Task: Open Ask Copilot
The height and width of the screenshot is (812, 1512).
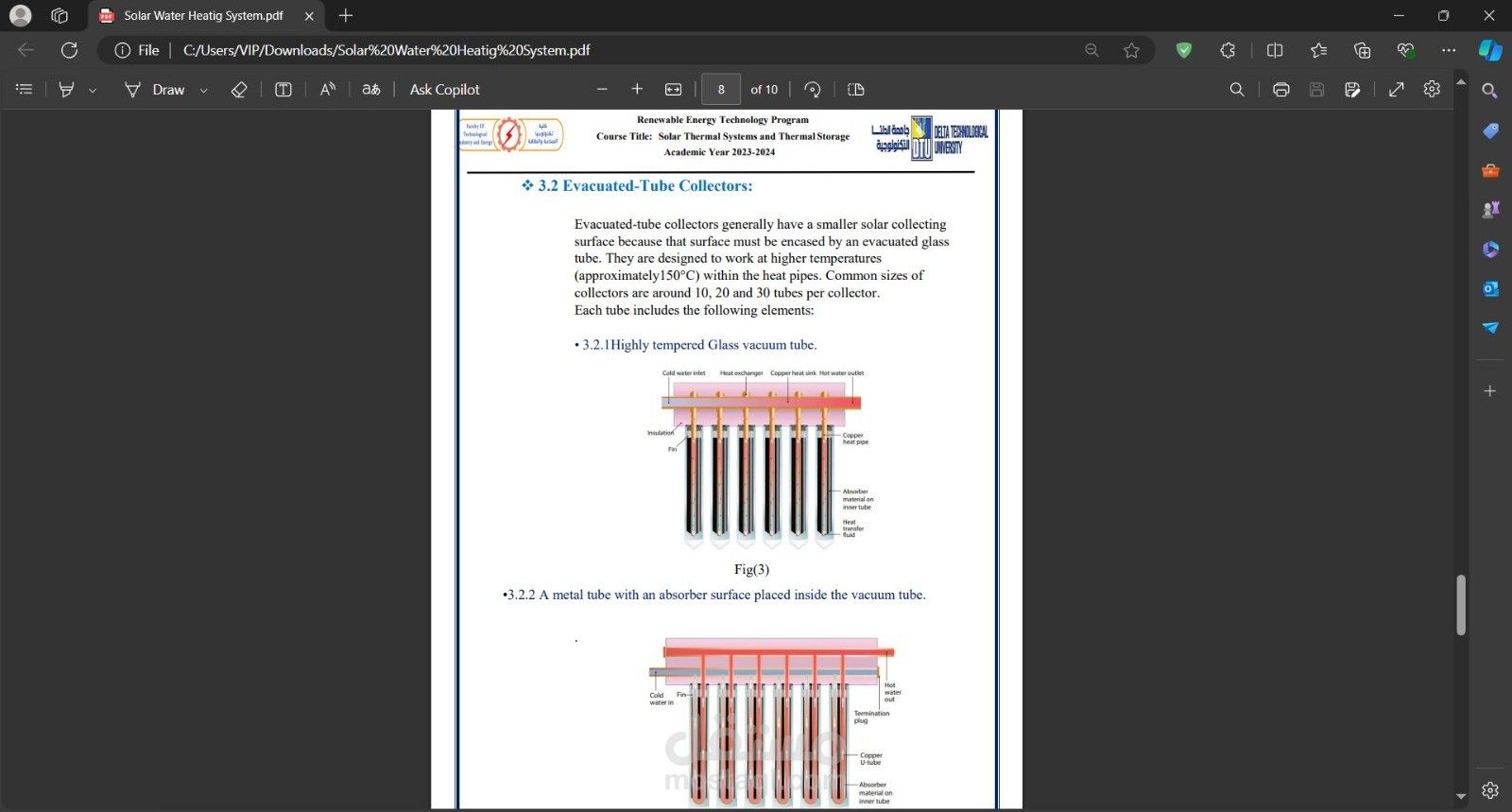Action: (444, 89)
